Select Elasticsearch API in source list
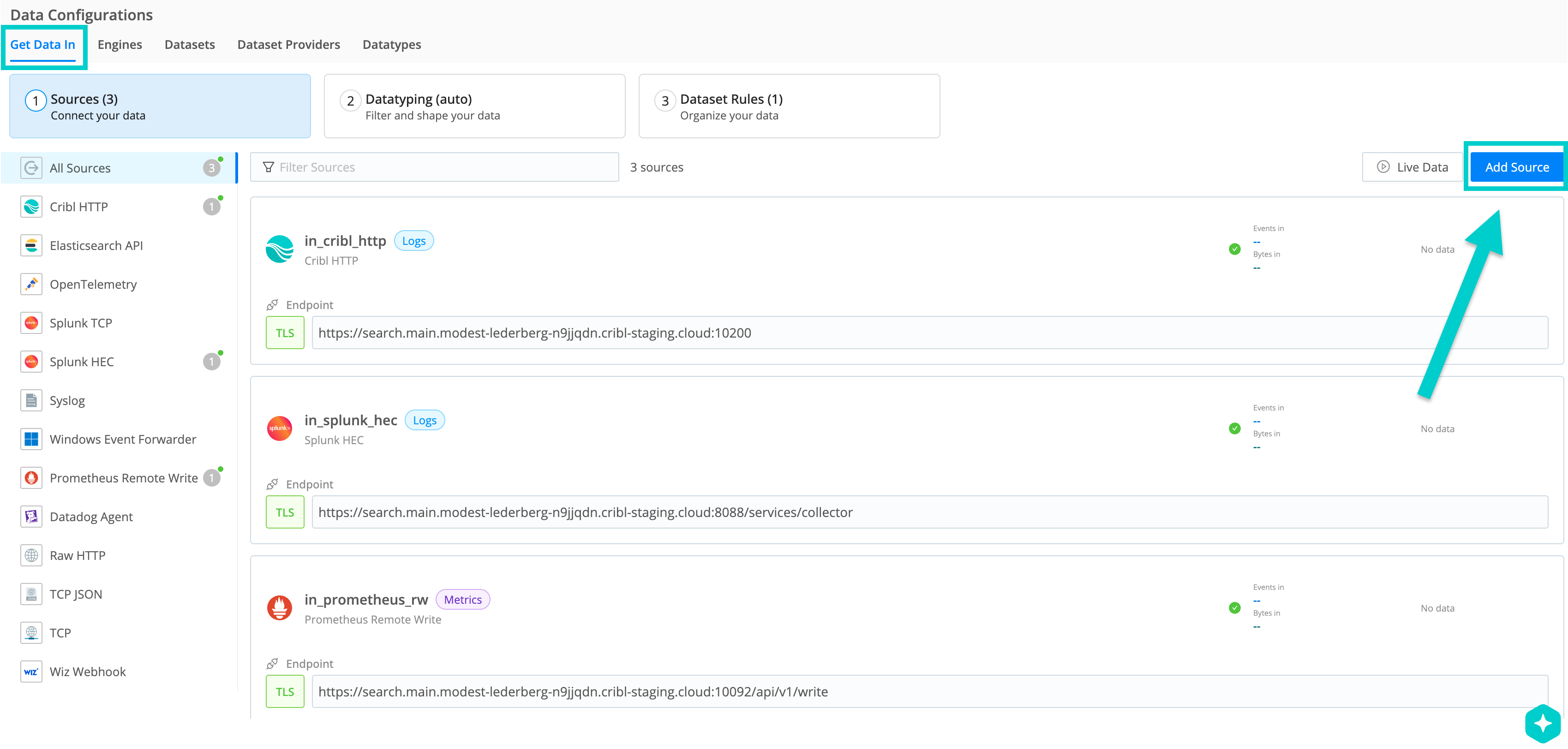 [119, 246]
